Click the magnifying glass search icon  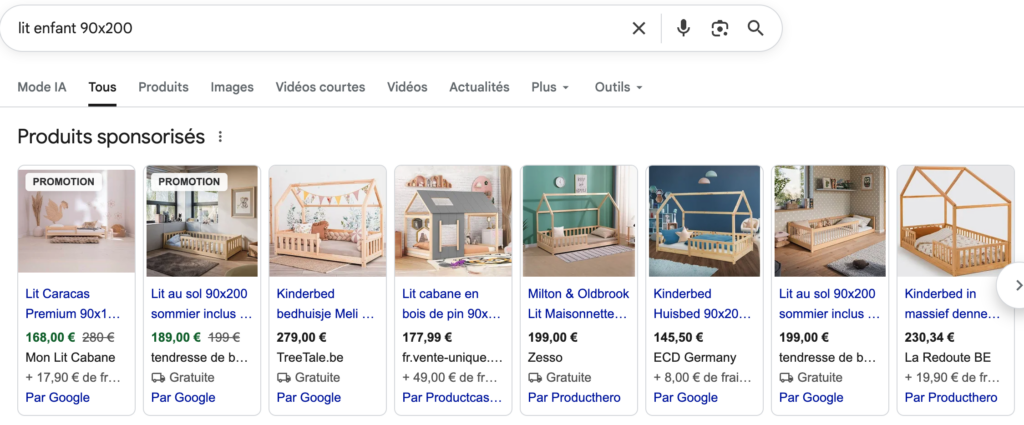[755, 28]
